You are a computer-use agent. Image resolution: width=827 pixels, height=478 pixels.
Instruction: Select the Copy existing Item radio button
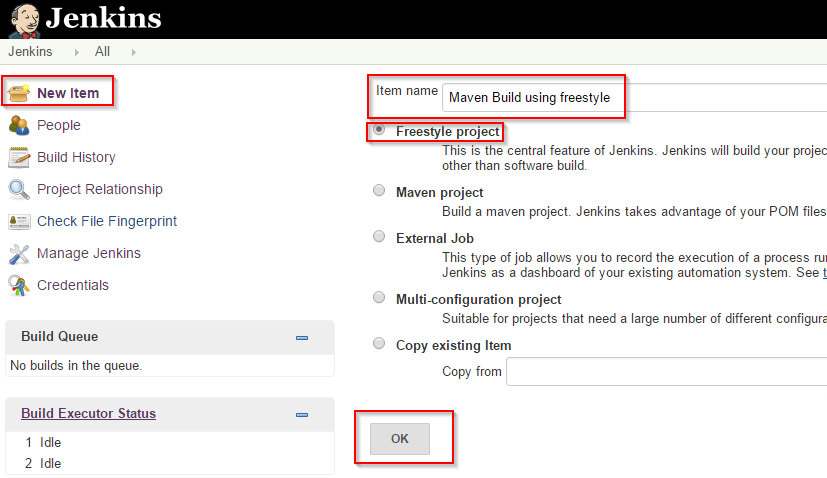click(379, 343)
